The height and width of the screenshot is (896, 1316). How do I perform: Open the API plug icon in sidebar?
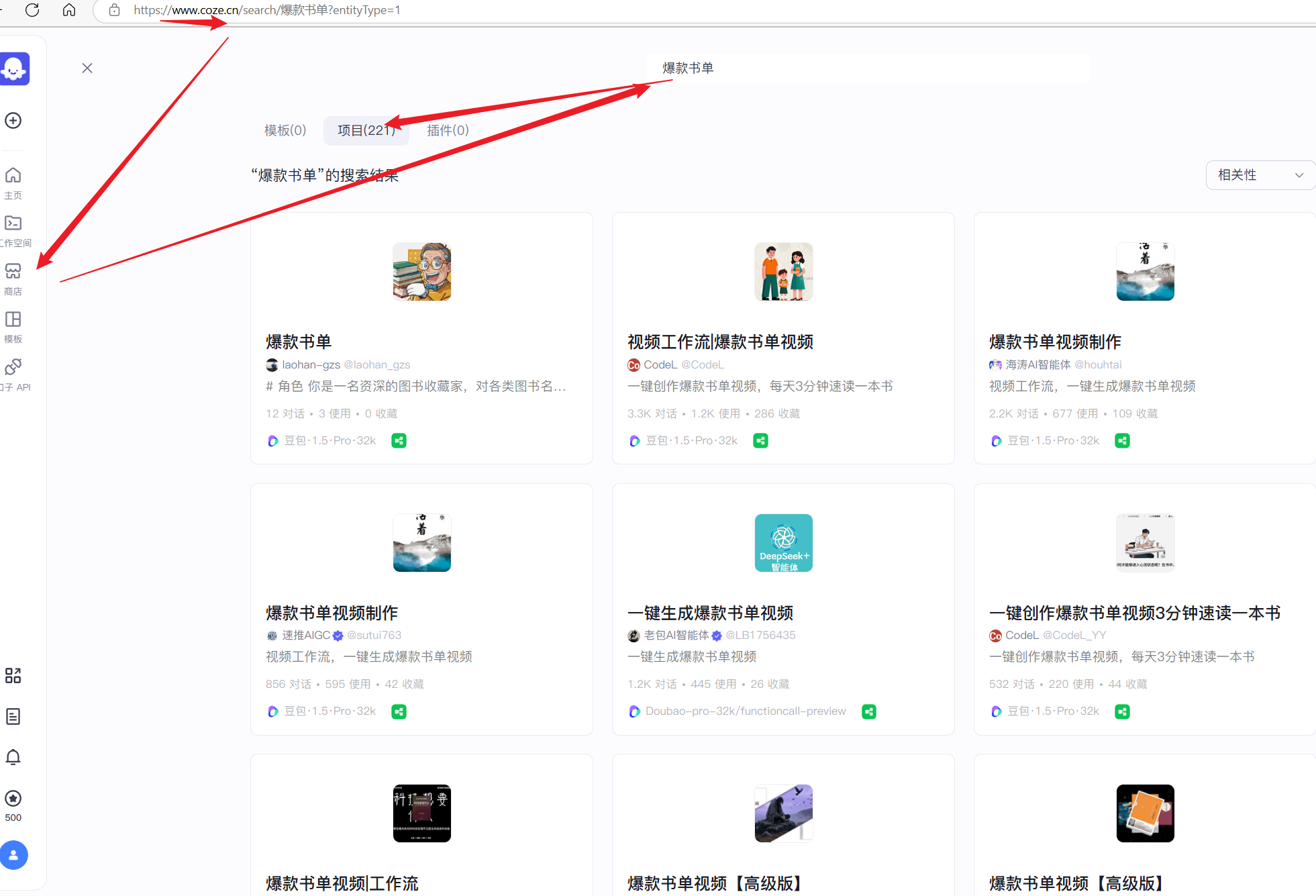(x=13, y=367)
